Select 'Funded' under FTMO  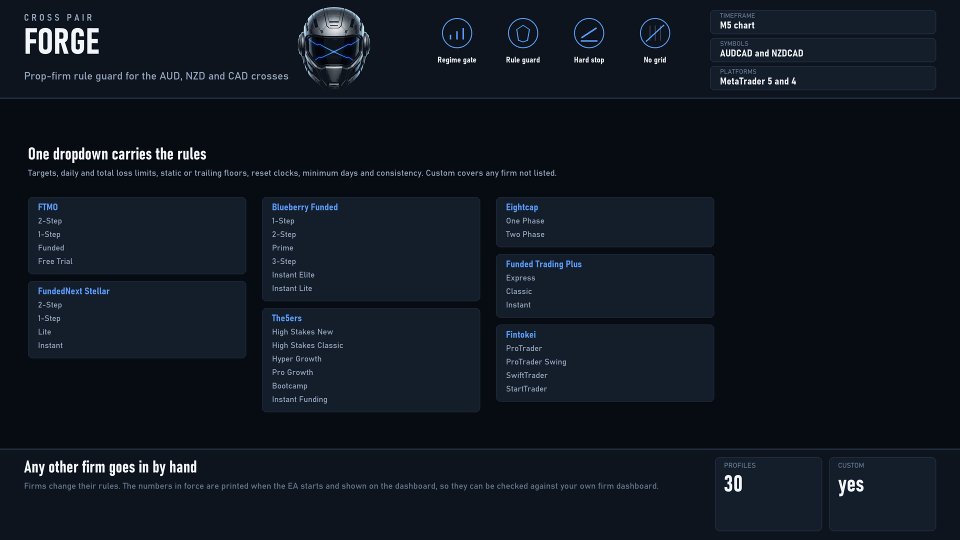pyautogui.click(x=51, y=248)
